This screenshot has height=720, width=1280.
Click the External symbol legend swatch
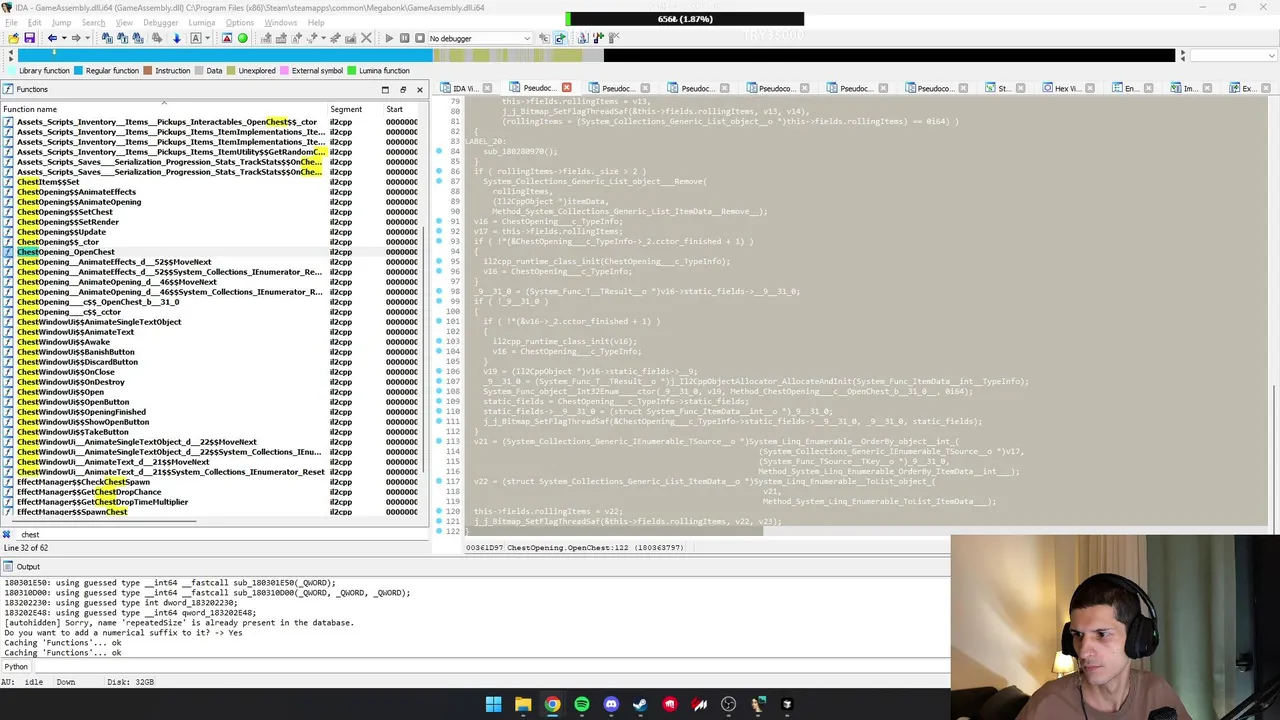pyautogui.click(x=284, y=71)
